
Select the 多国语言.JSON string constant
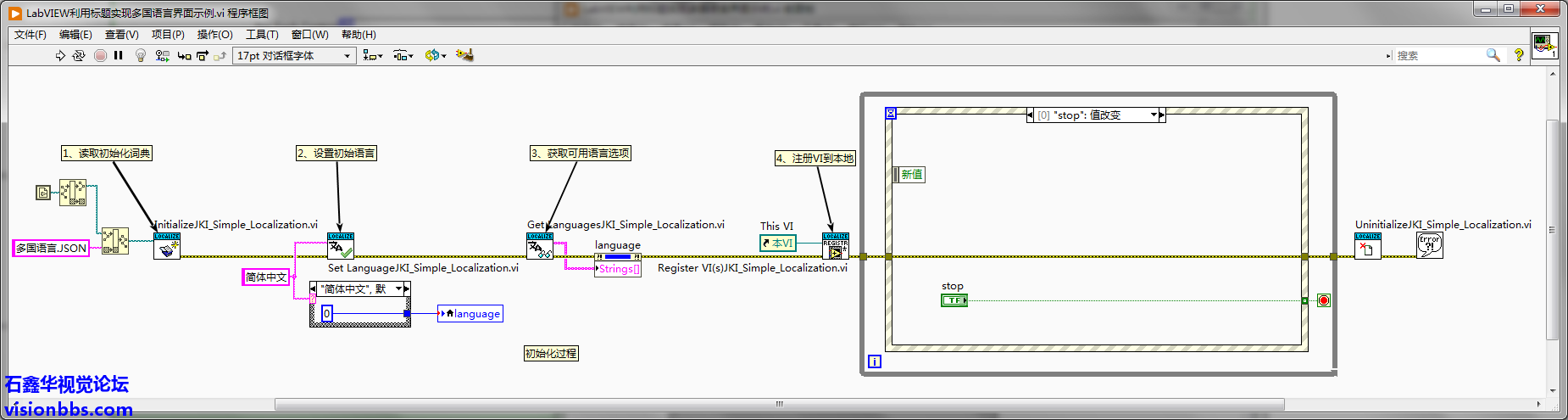point(51,248)
